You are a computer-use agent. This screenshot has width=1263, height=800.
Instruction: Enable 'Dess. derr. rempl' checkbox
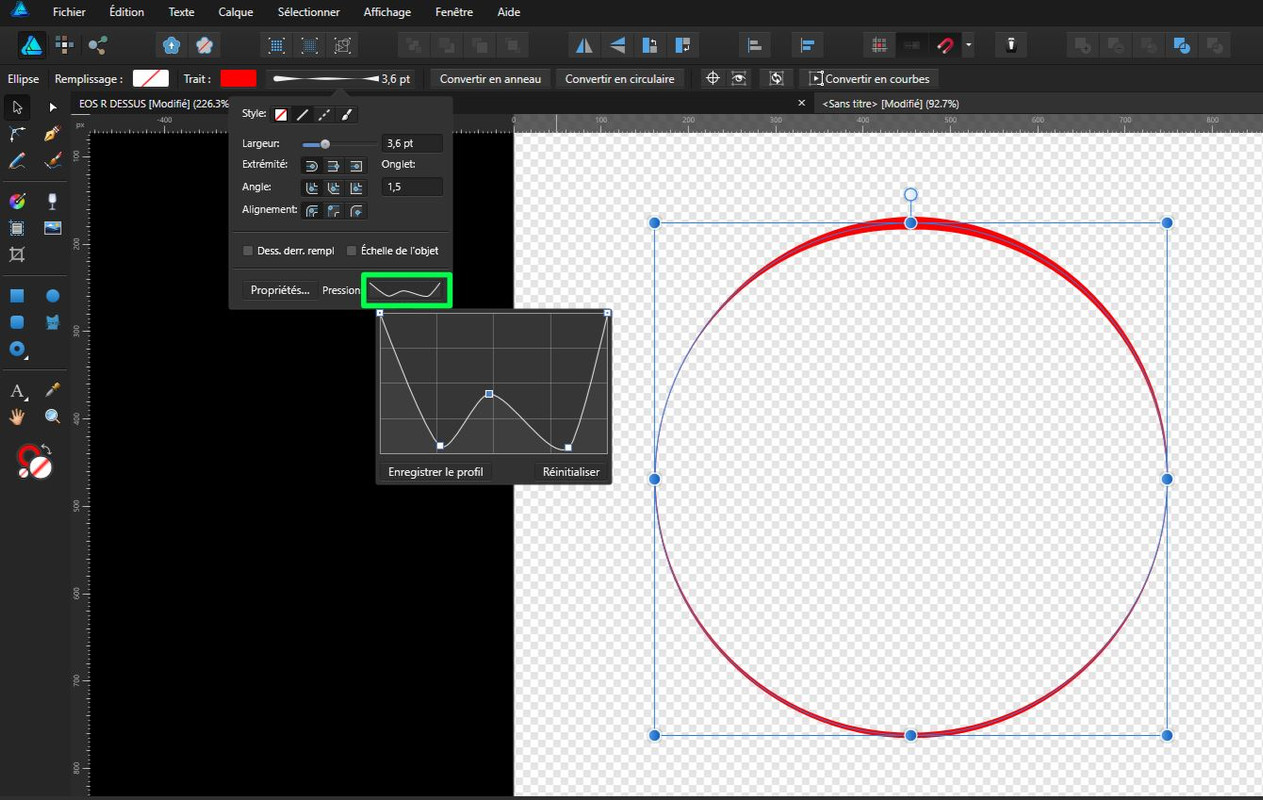click(248, 251)
